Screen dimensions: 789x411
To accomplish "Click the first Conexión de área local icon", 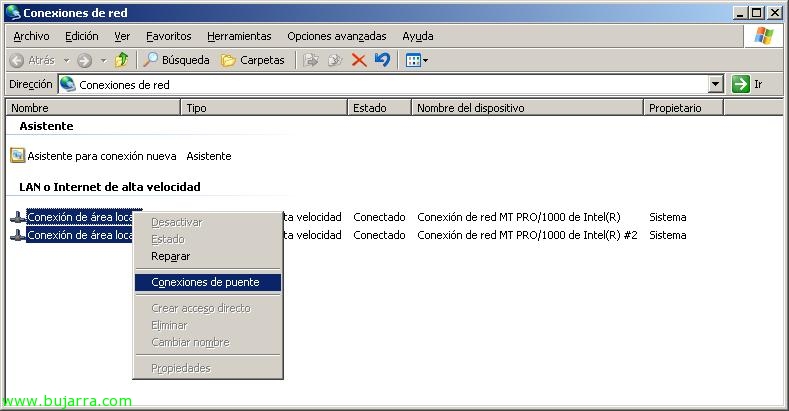I will (x=18, y=217).
